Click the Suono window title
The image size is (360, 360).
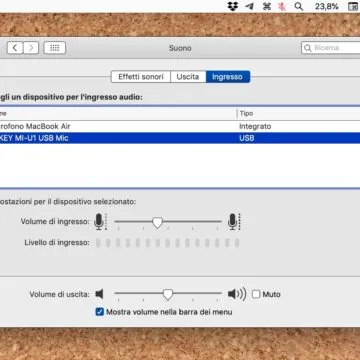point(180,48)
